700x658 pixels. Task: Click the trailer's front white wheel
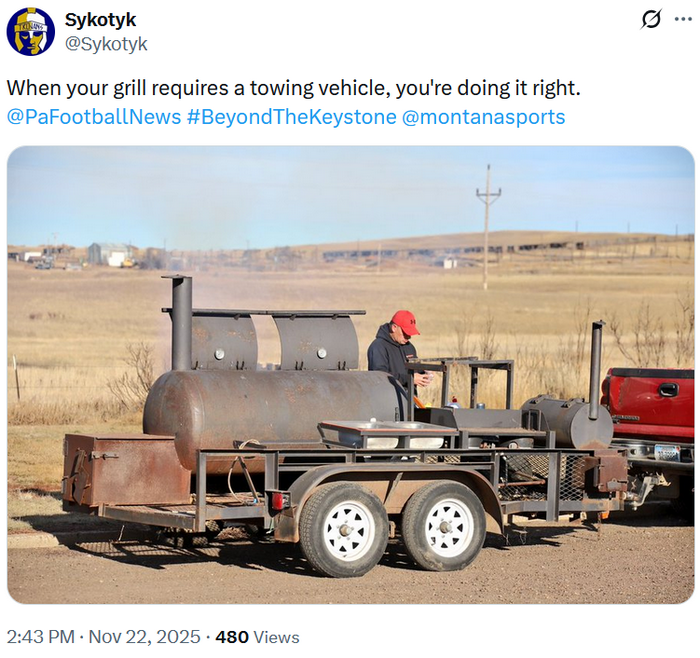coord(445,526)
